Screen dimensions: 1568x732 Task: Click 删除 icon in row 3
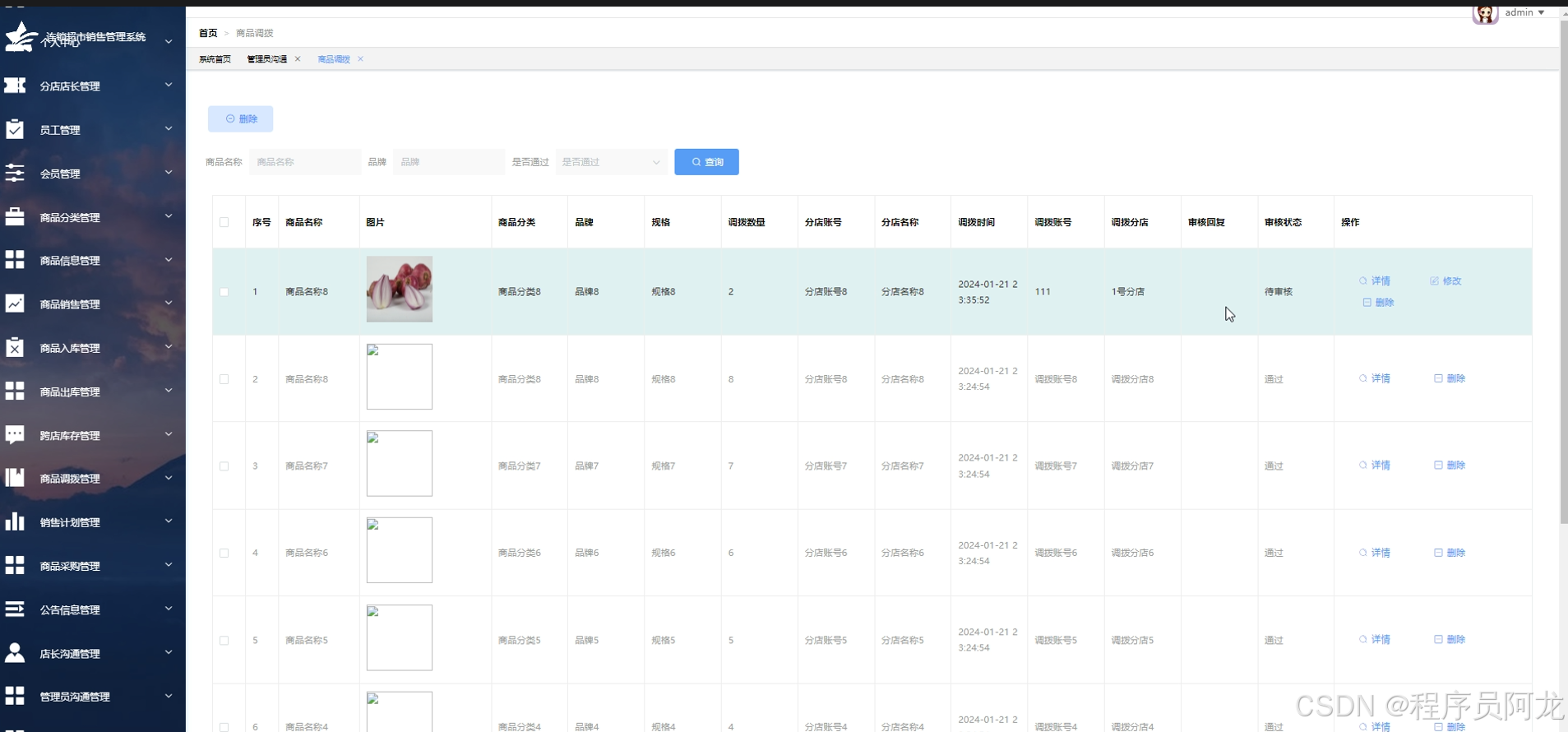click(x=1438, y=465)
